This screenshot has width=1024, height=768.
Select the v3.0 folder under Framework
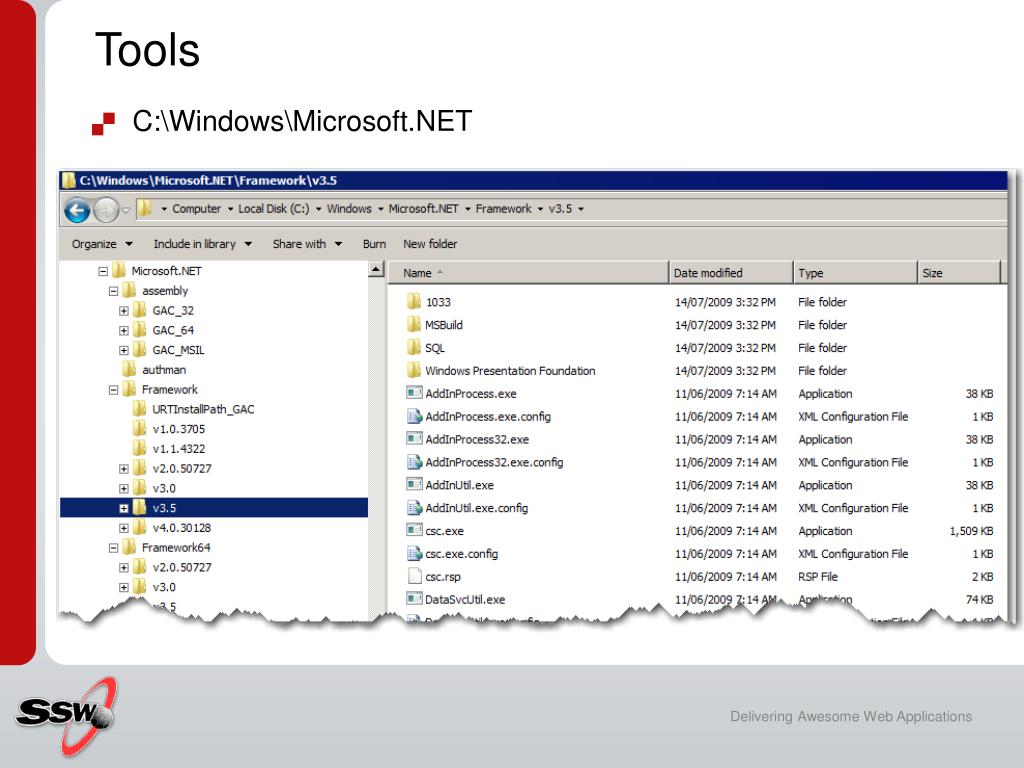pyautogui.click(x=164, y=488)
